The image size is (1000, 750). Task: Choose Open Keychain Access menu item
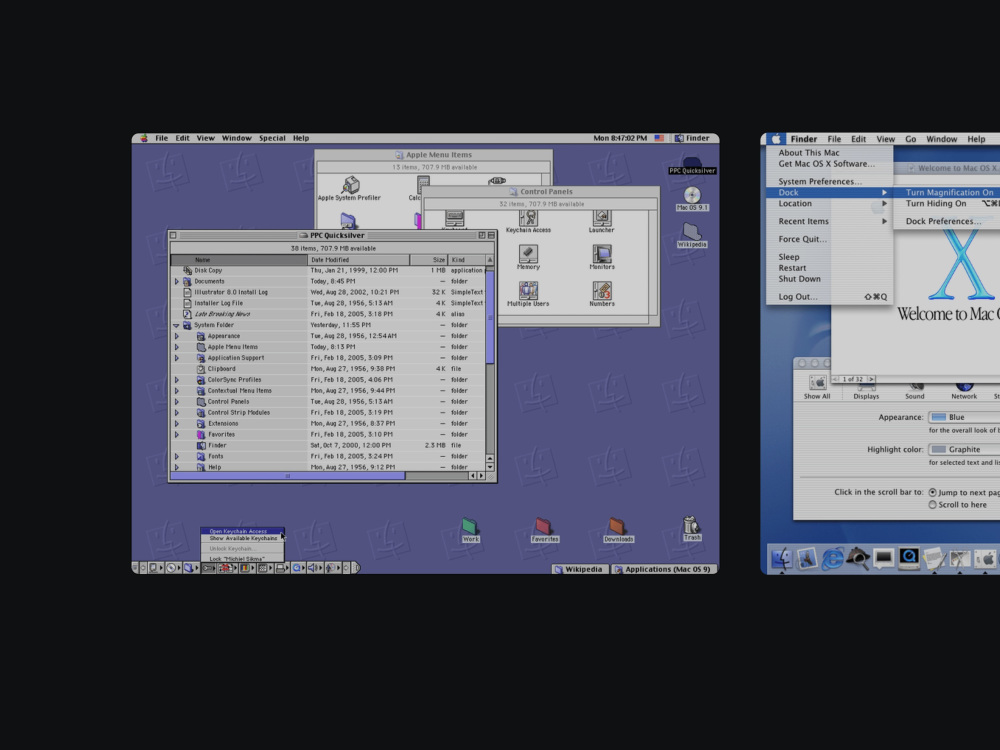click(x=242, y=531)
